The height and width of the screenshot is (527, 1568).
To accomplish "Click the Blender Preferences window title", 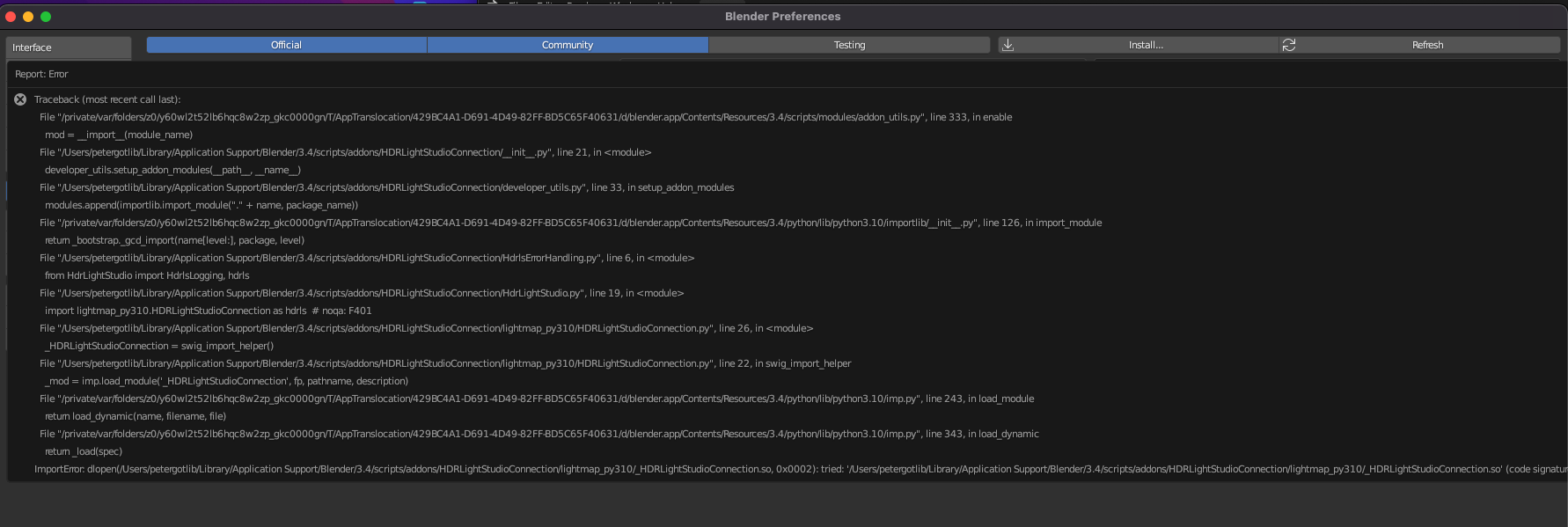I will (x=782, y=17).
